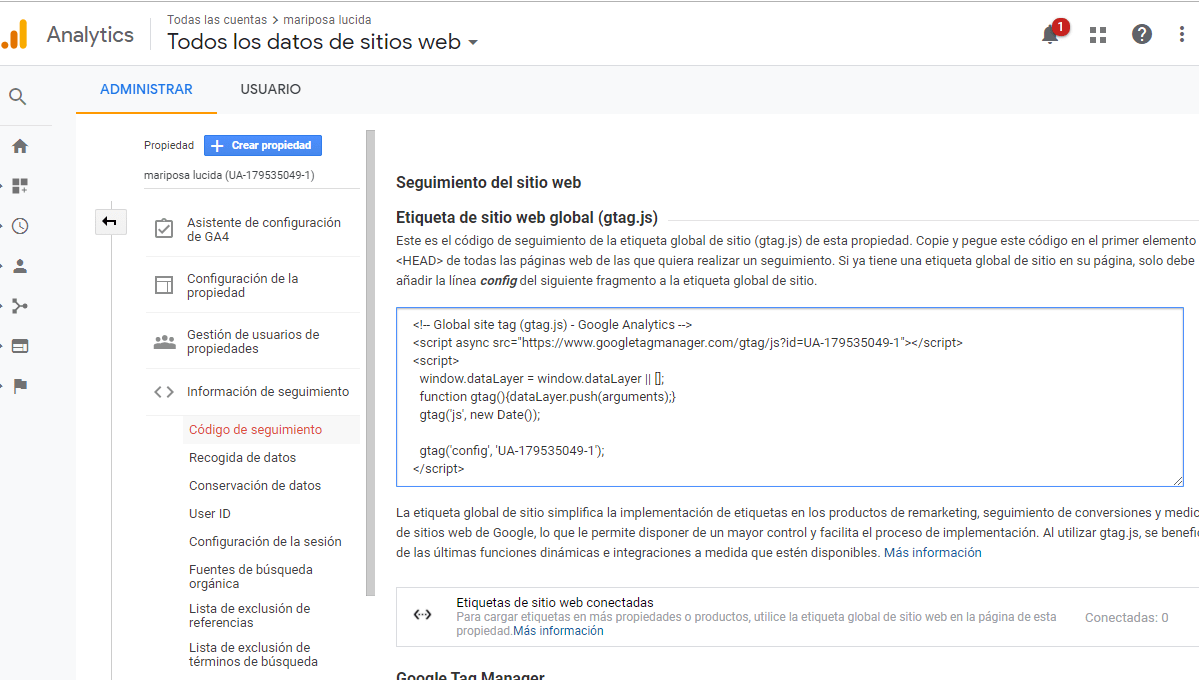Select property mariposa lucida (UA-179535049-1)

pyautogui.click(x=229, y=175)
